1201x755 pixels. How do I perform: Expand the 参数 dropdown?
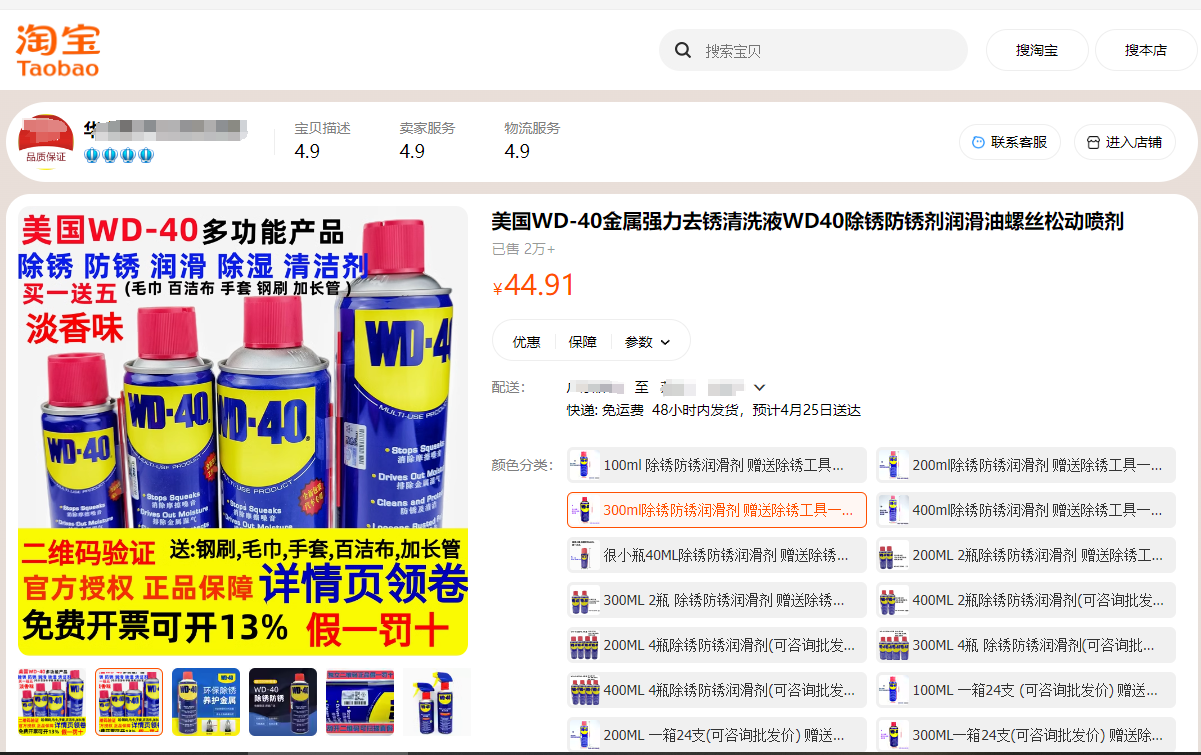647,342
